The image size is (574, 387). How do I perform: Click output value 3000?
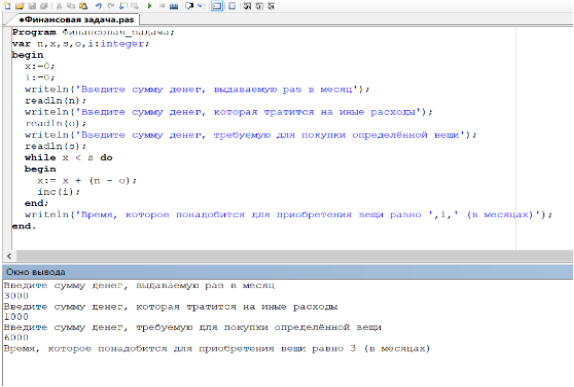[16, 295]
